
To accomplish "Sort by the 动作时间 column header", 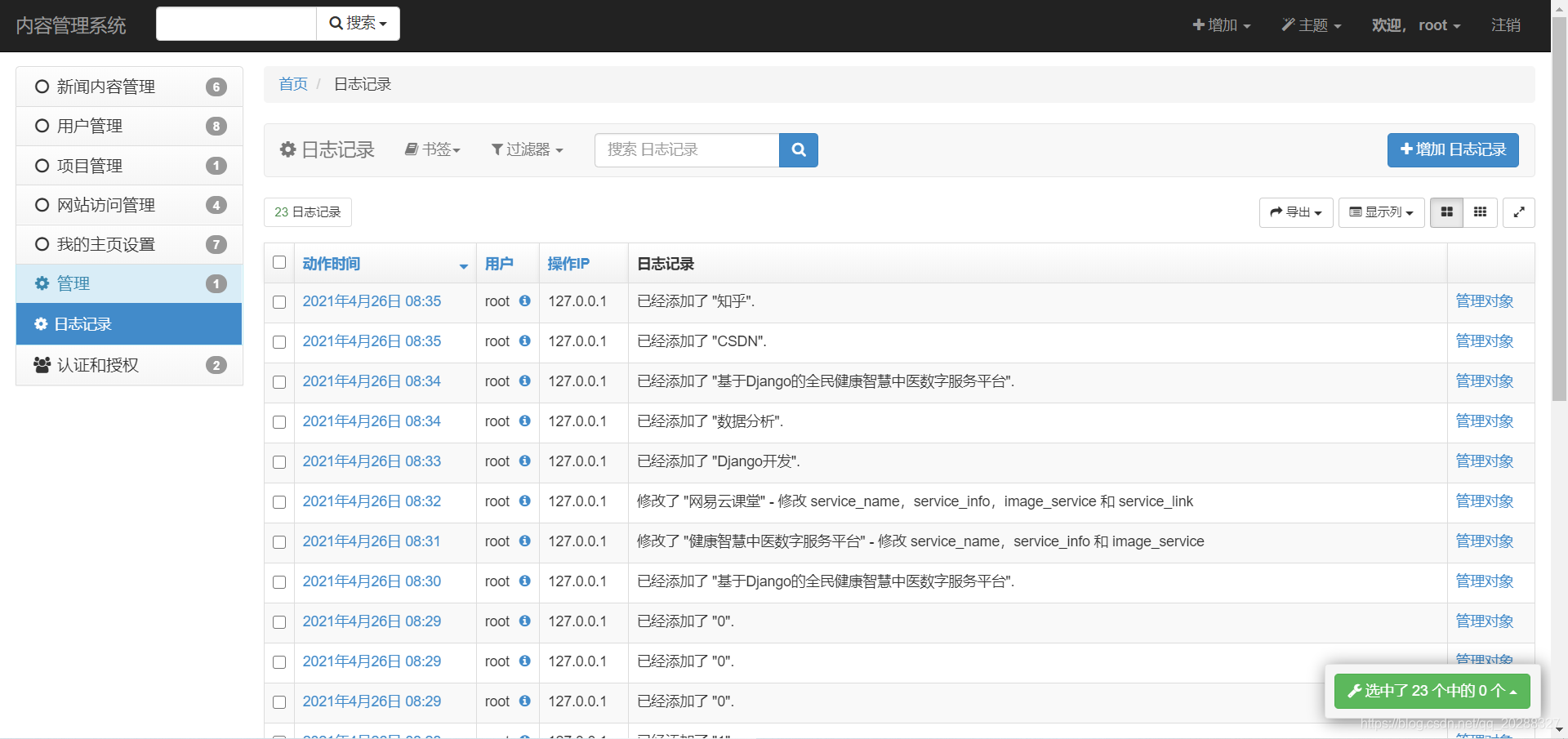I will (331, 264).
